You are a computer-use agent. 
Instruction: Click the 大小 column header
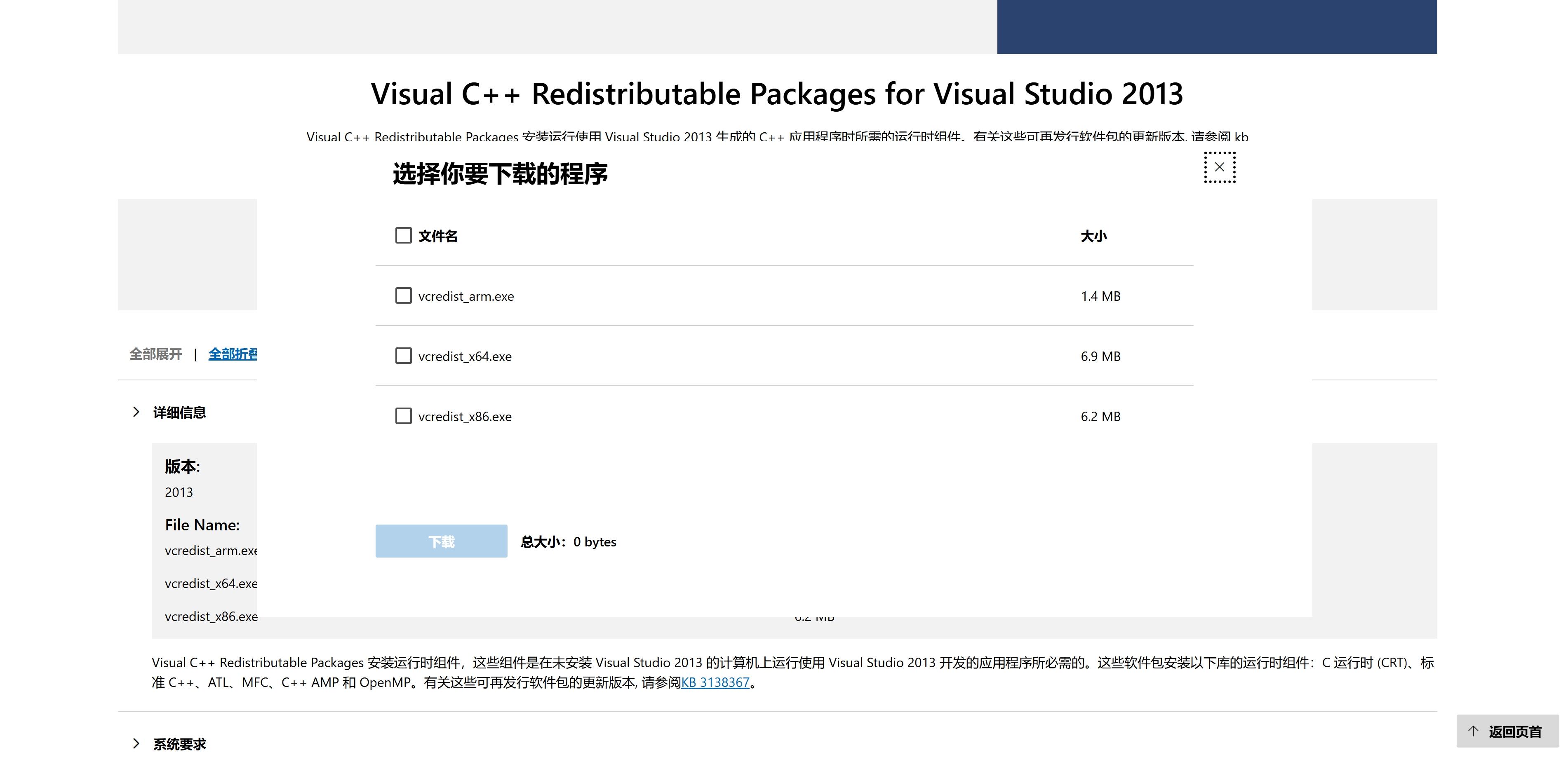coord(1094,236)
